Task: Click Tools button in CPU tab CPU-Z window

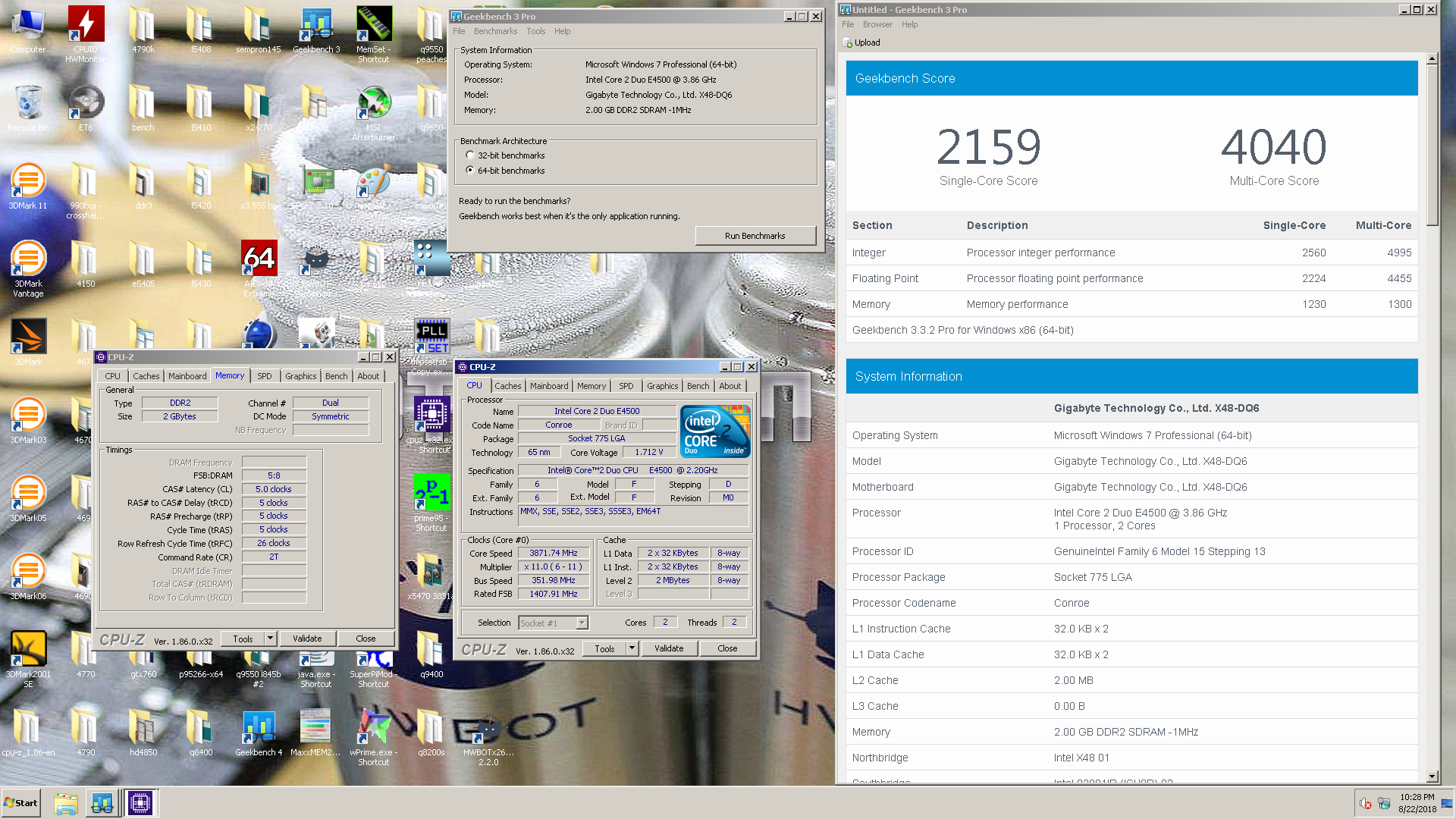Action: [x=604, y=648]
